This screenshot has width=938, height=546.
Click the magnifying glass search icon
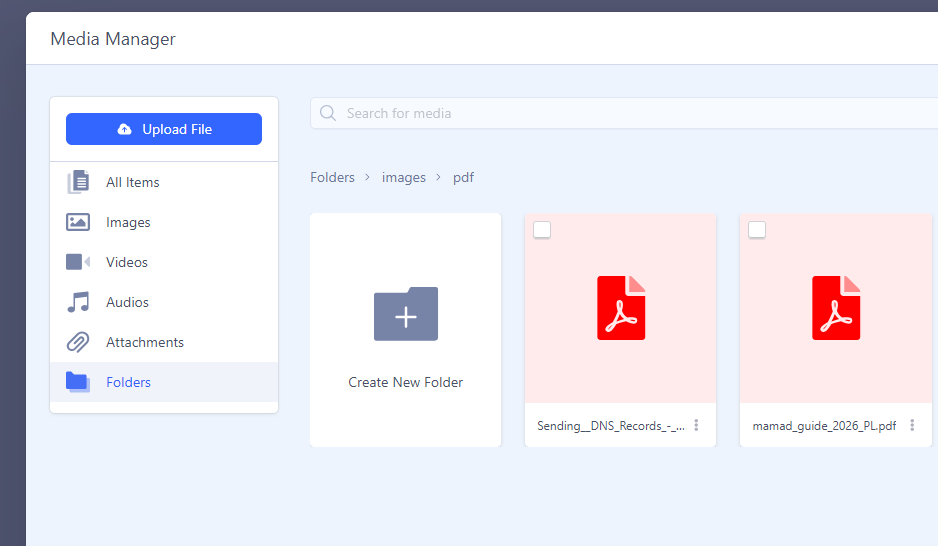click(x=327, y=113)
